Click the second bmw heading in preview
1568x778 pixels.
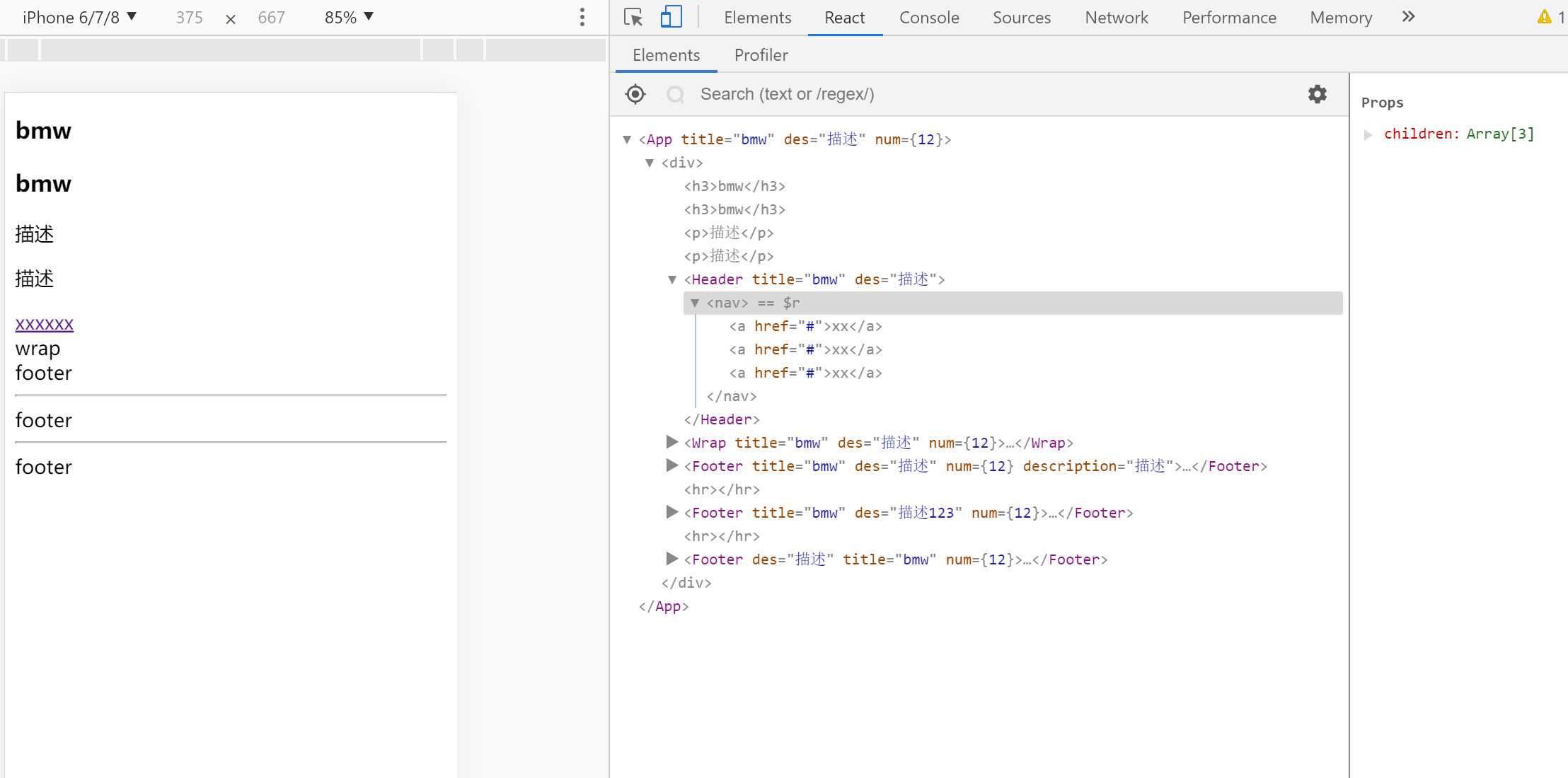[x=43, y=183]
